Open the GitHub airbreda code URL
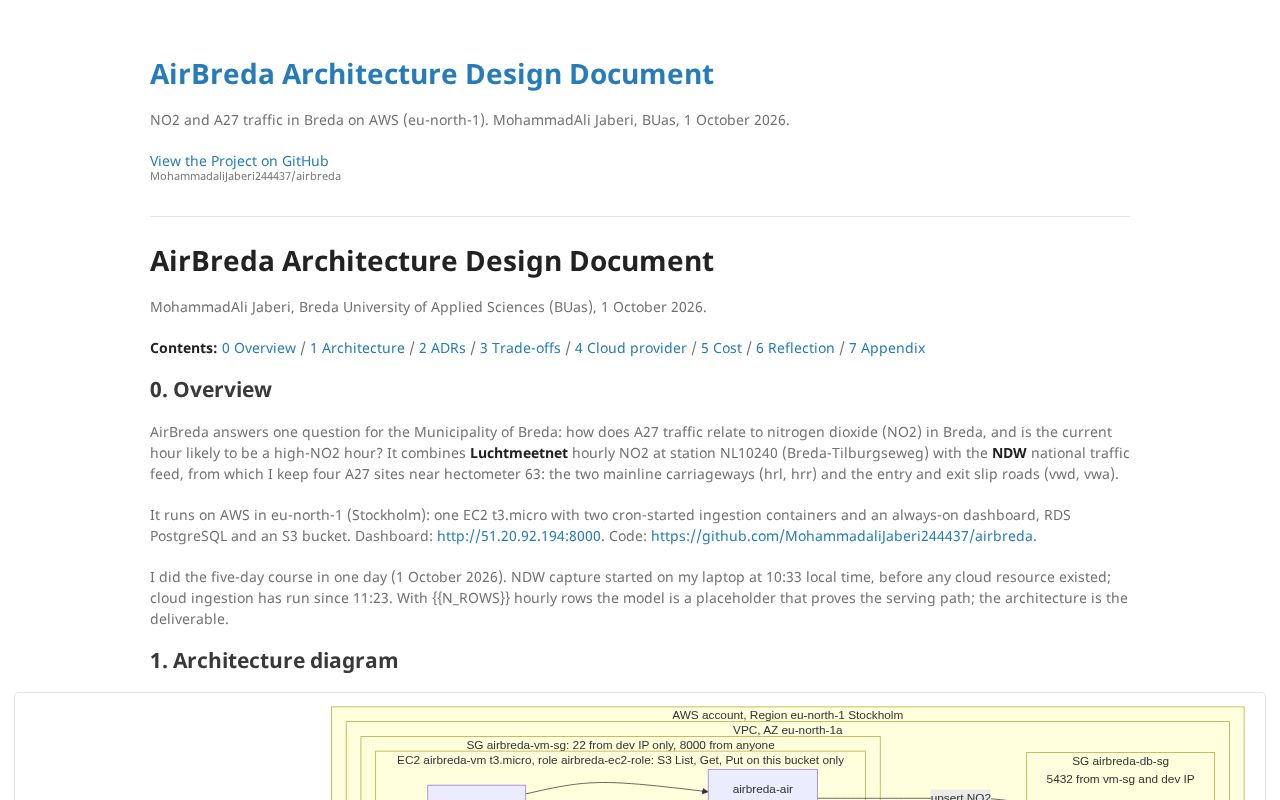1280x800 pixels. click(x=842, y=536)
